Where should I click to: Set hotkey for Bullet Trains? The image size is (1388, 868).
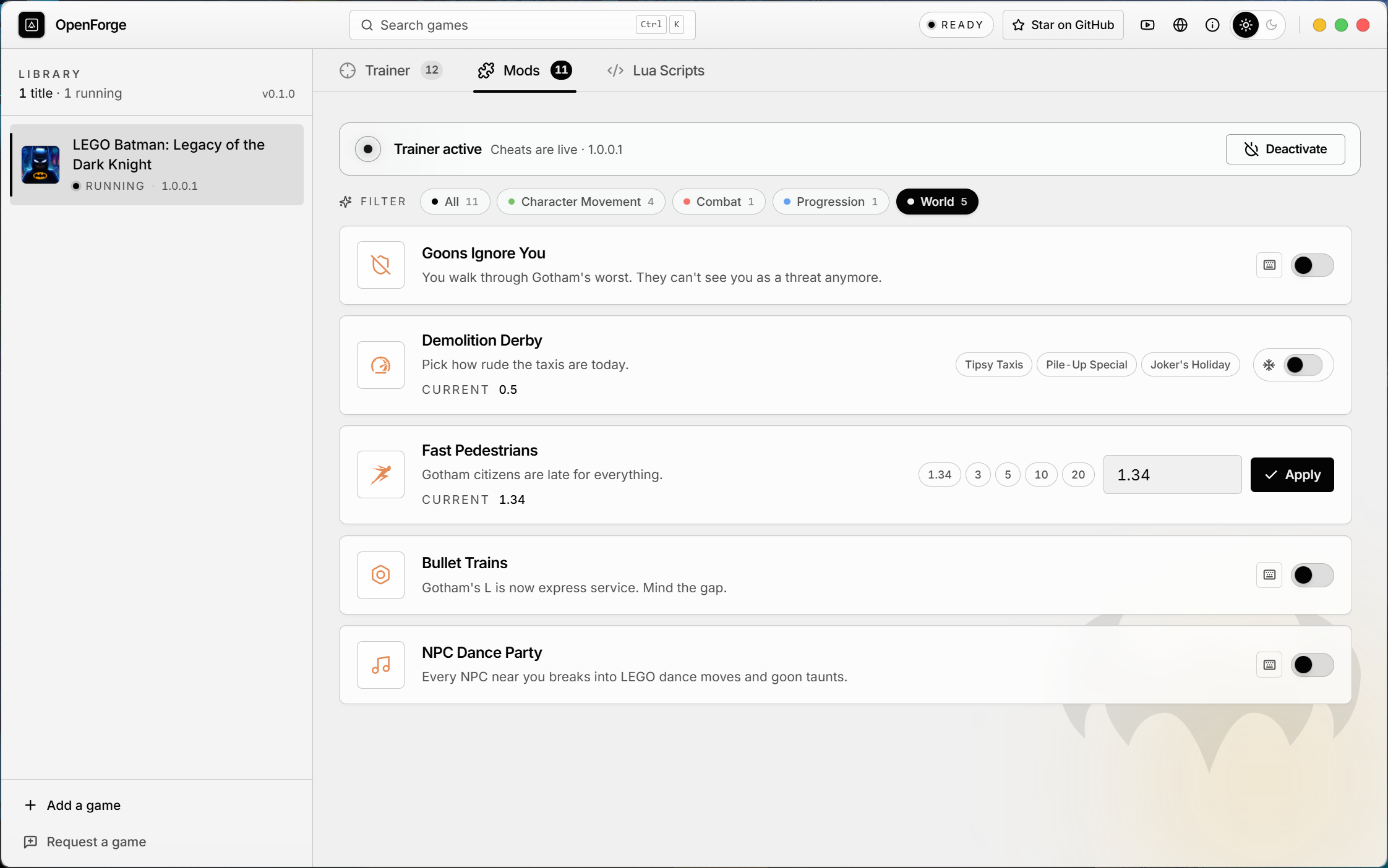(1269, 575)
